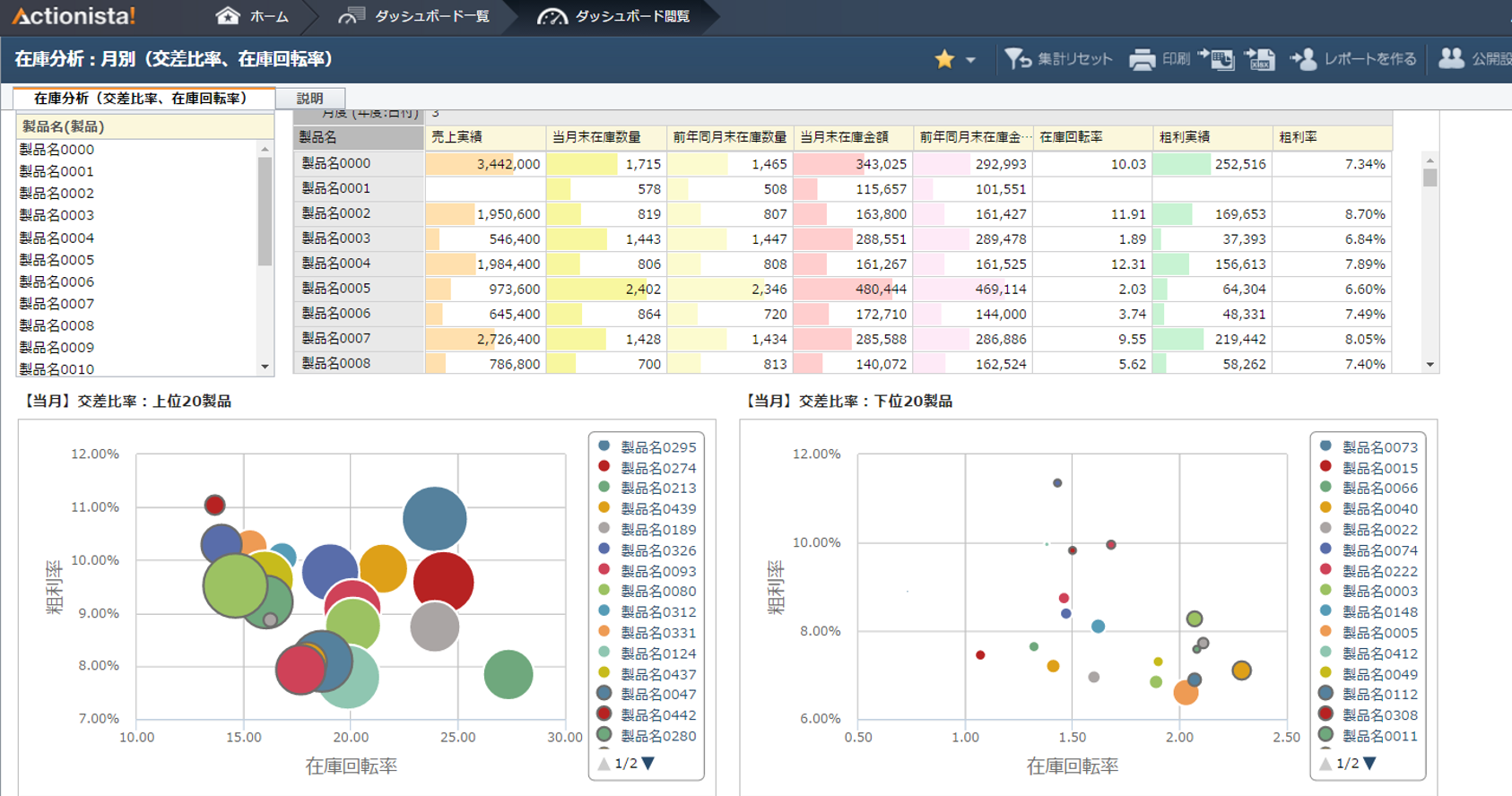1512x796 pixels.
Task: Click the home icon in the breadcrumb
Action: [228, 15]
